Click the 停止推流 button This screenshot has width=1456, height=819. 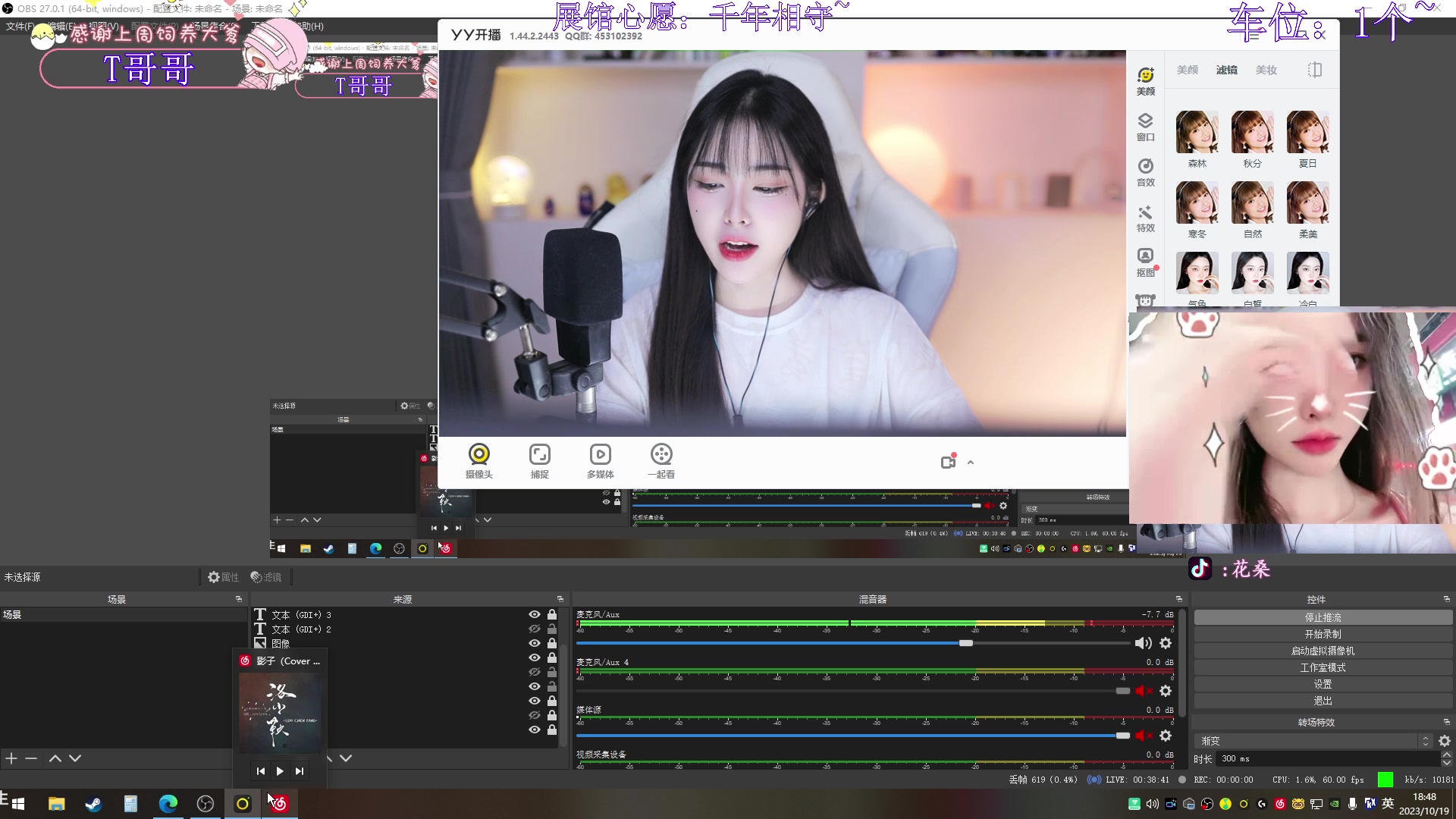[x=1323, y=617]
